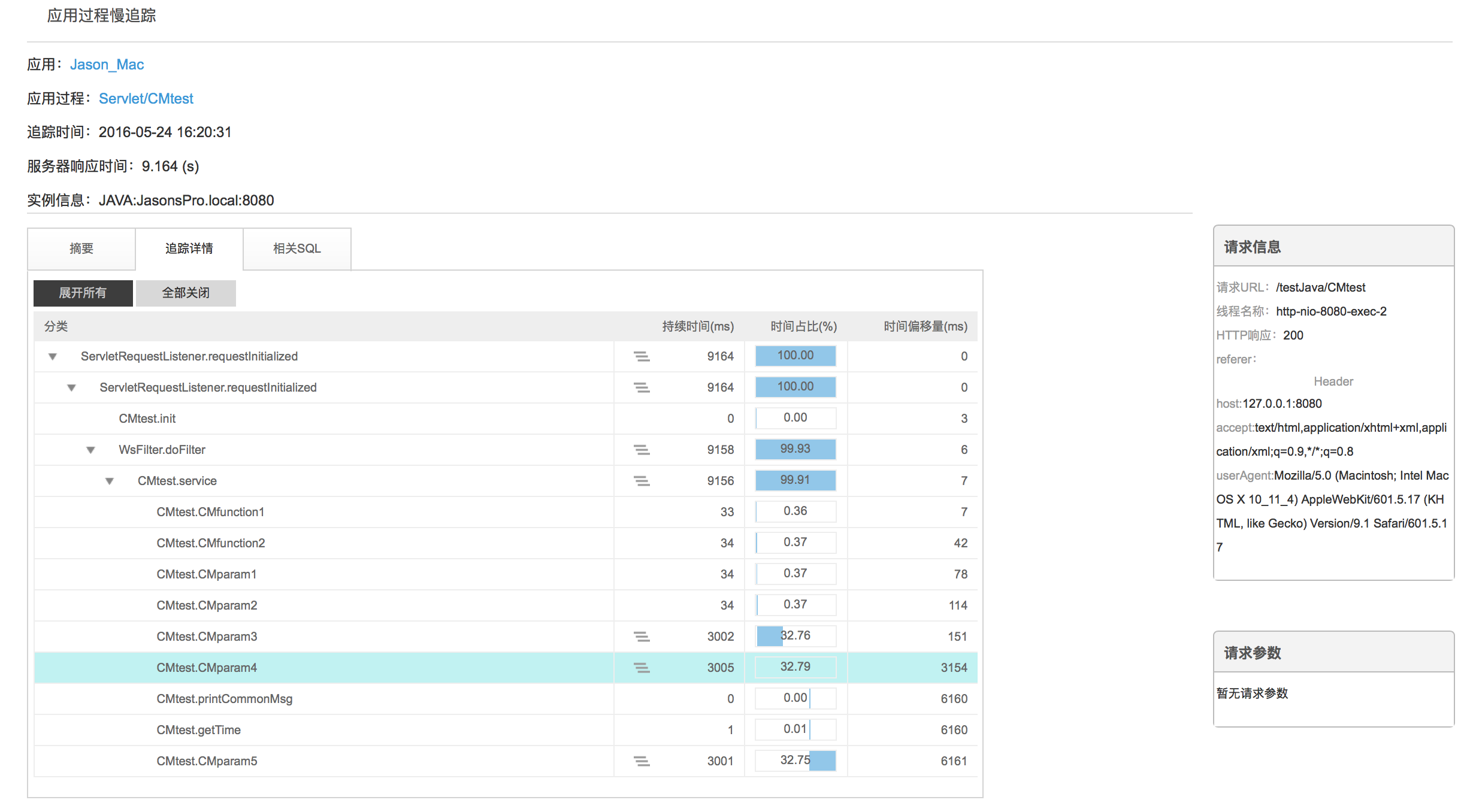Image resolution: width=1470 pixels, height=812 pixels.
Task: Click the 32.76 percentage bar
Action: pyautogui.click(x=796, y=636)
